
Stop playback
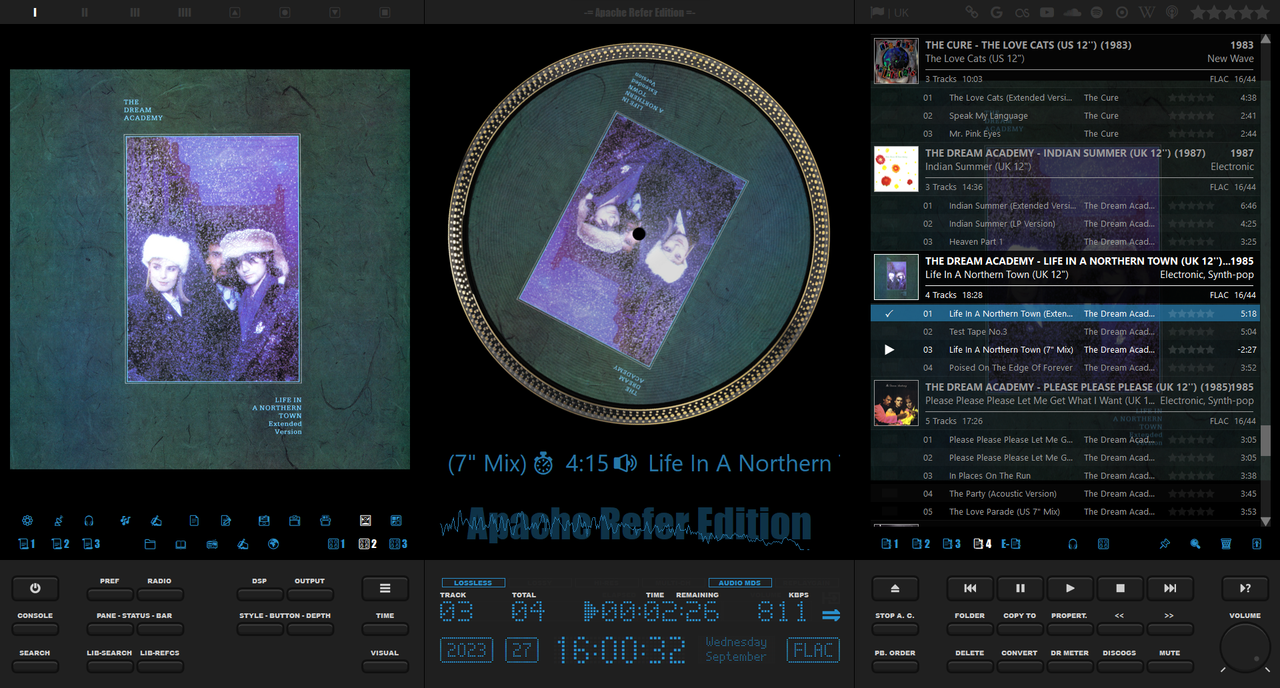[x=1120, y=588]
